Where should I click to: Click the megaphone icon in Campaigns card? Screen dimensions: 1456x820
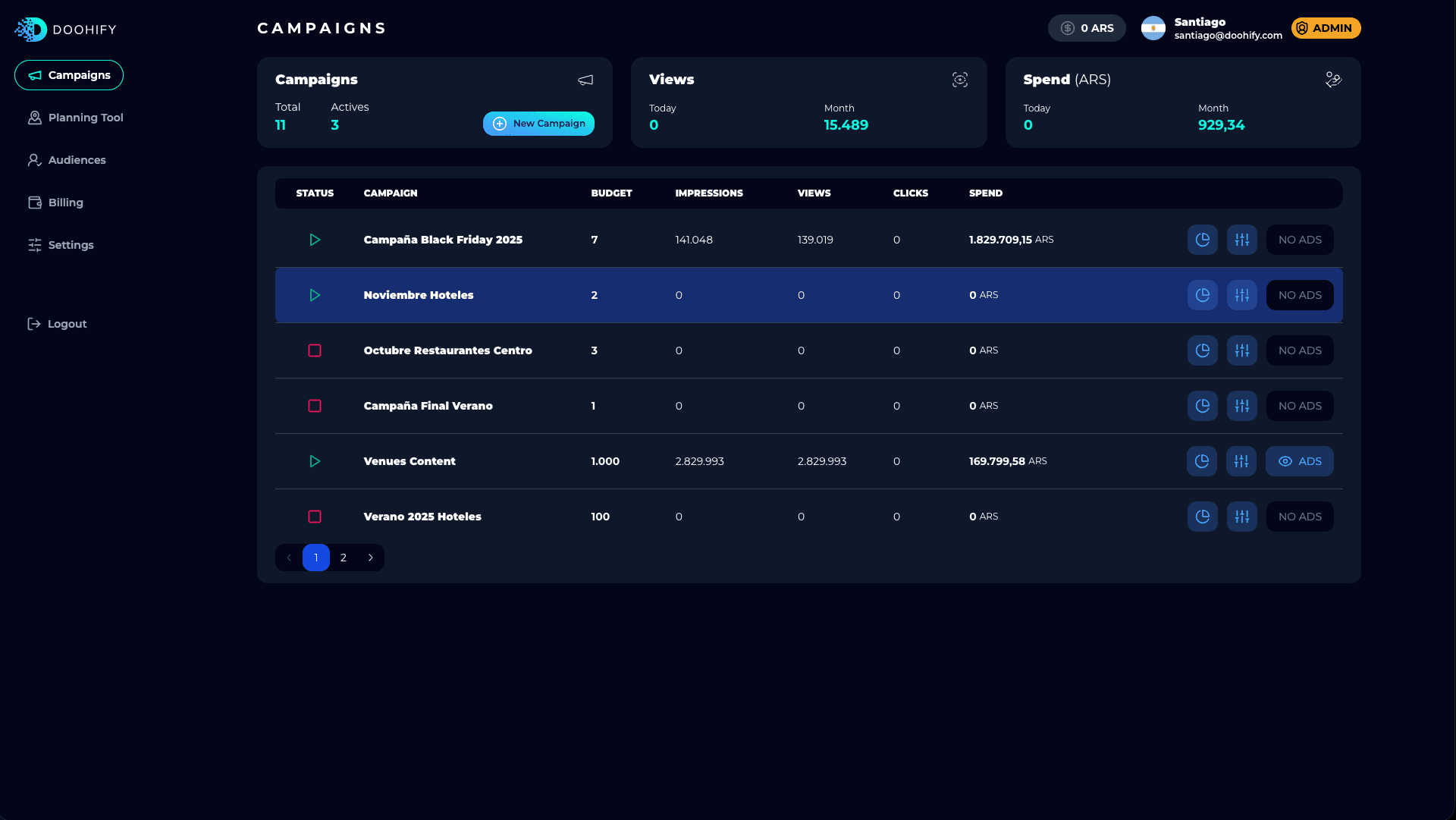point(585,80)
